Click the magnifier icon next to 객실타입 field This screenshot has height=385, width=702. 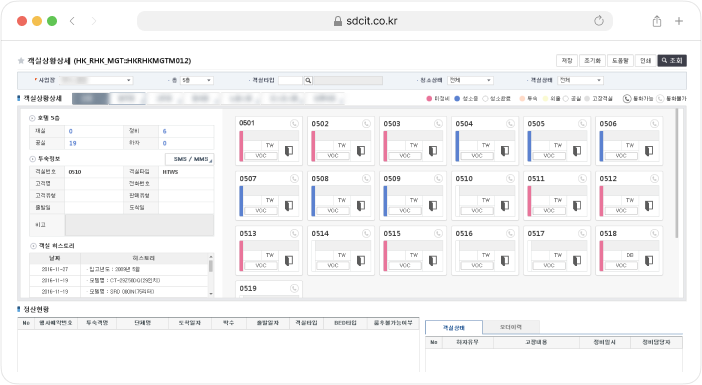(308, 81)
